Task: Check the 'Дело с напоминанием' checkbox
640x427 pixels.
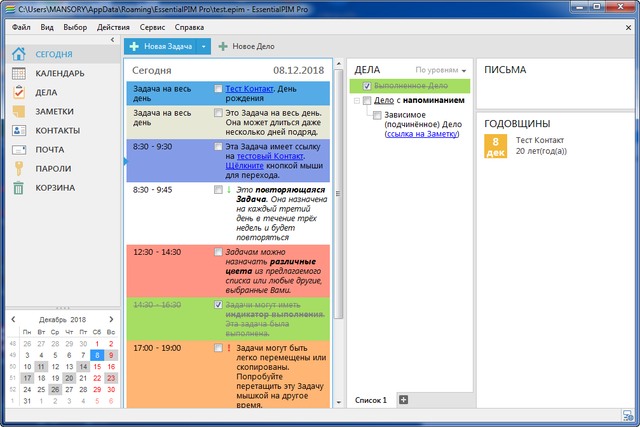Action: 367,100
